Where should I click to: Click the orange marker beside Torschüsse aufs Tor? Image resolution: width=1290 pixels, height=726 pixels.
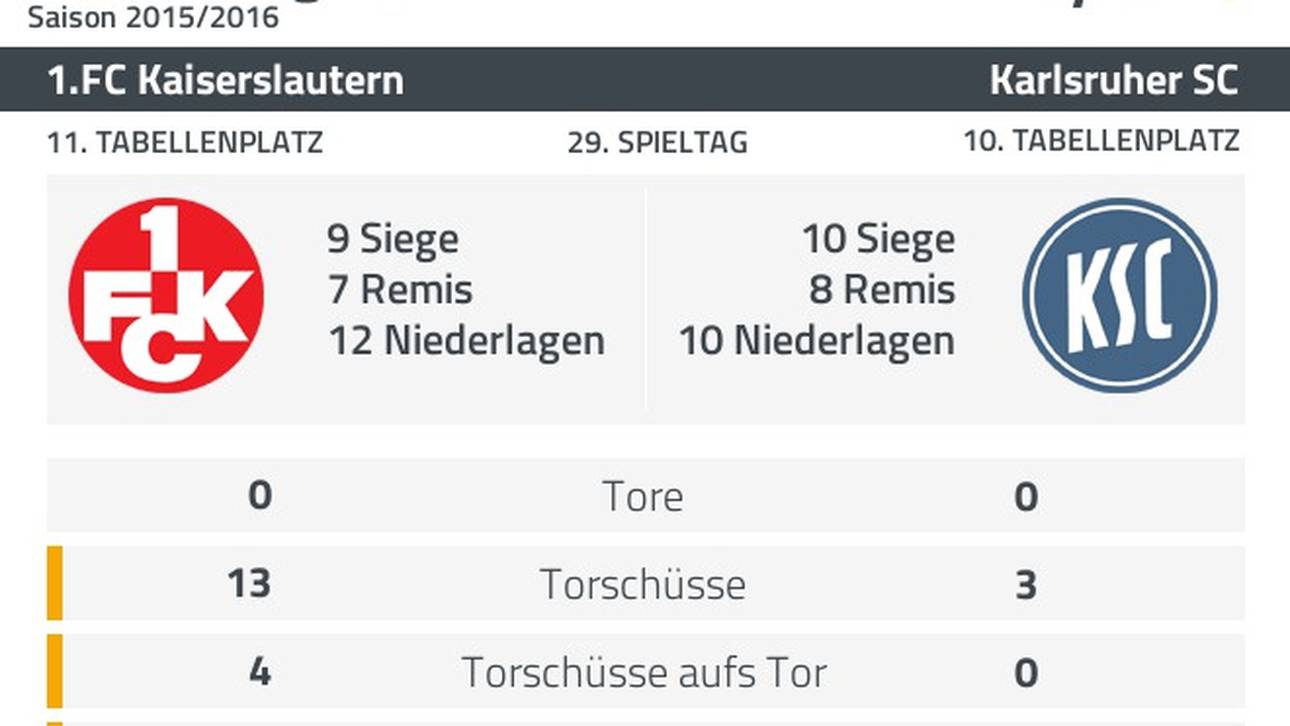point(54,671)
